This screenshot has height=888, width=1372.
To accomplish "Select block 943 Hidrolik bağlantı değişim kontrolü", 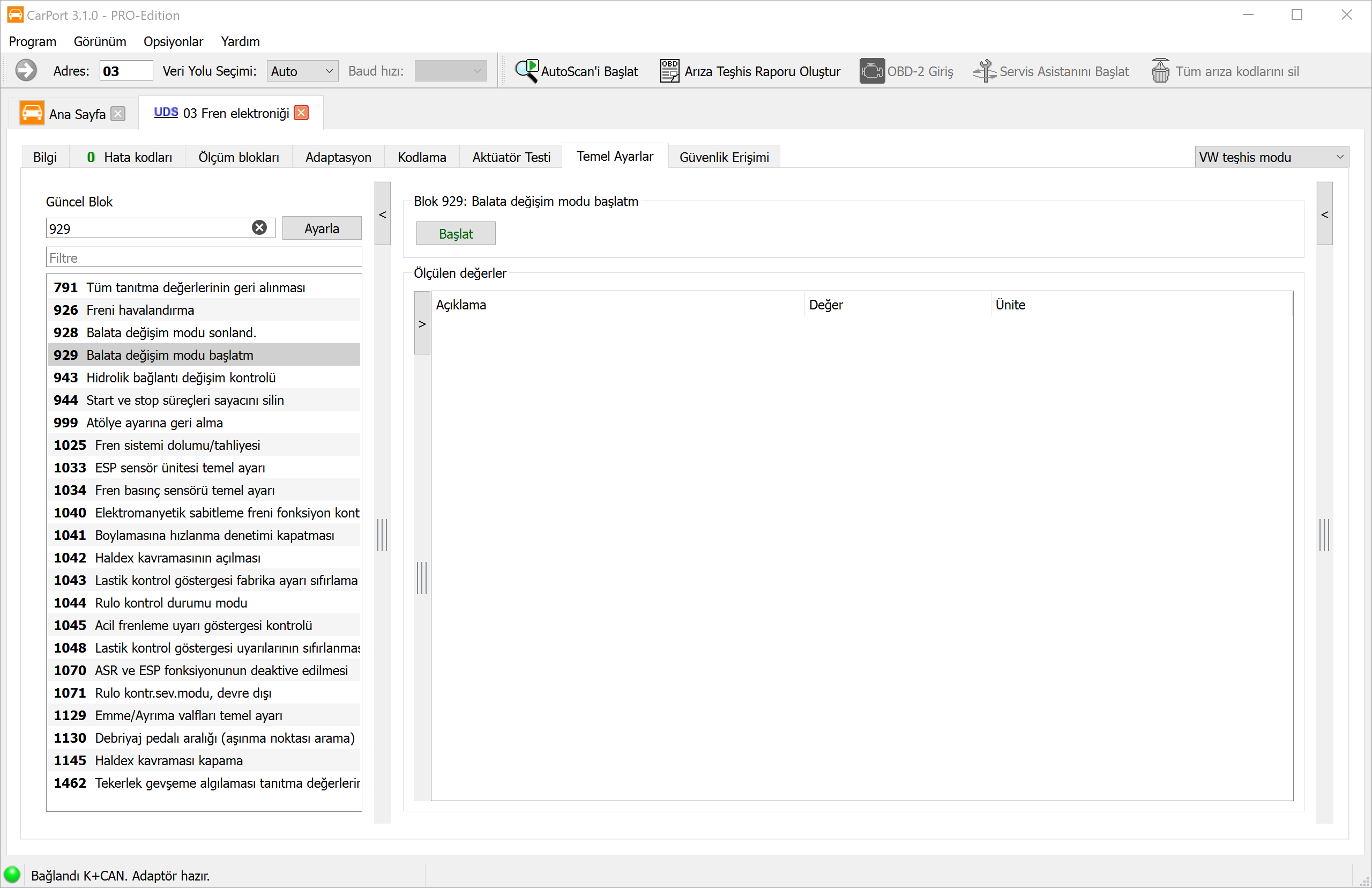I will point(205,377).
